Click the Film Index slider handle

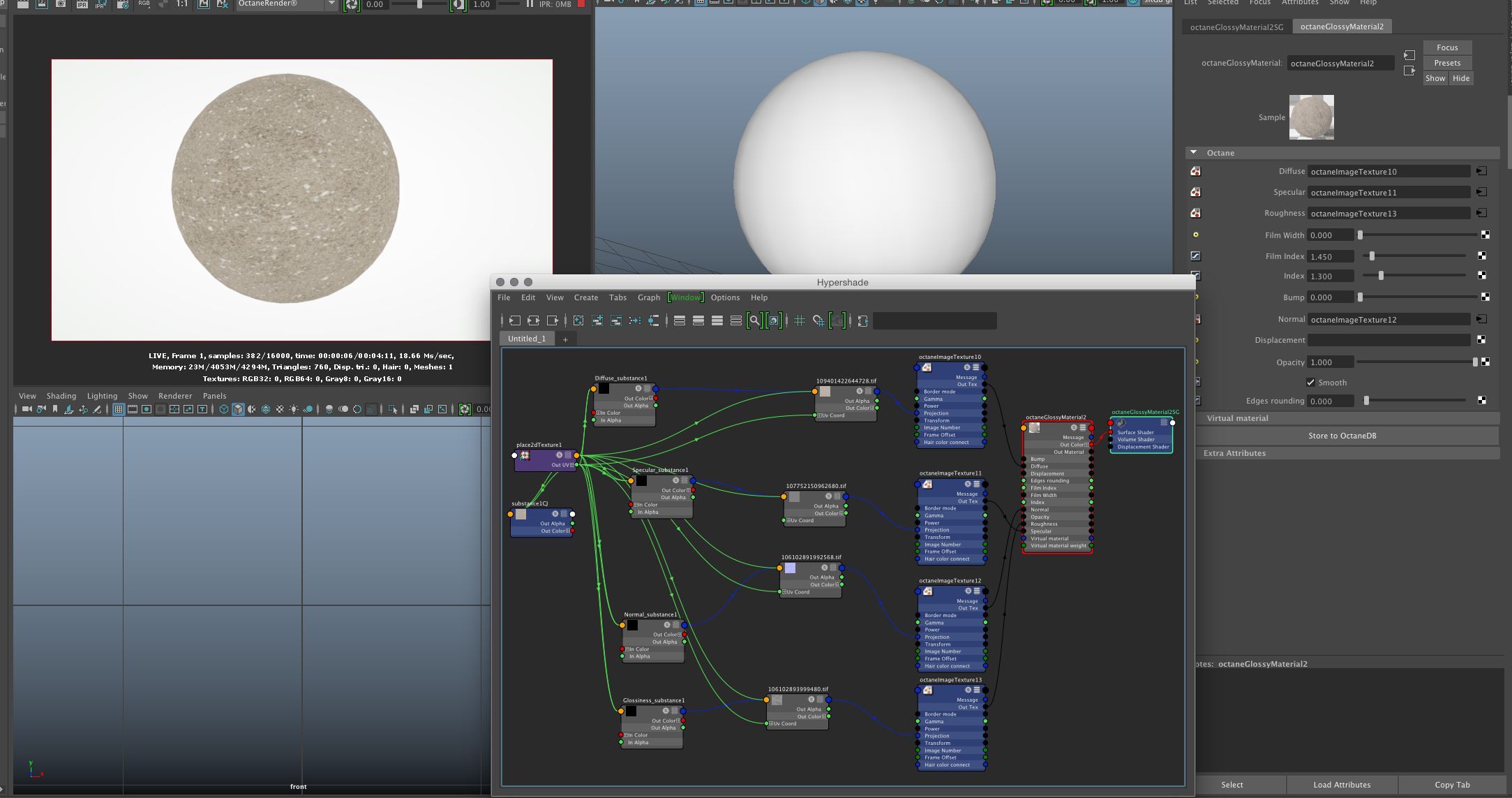[1372, 256]
